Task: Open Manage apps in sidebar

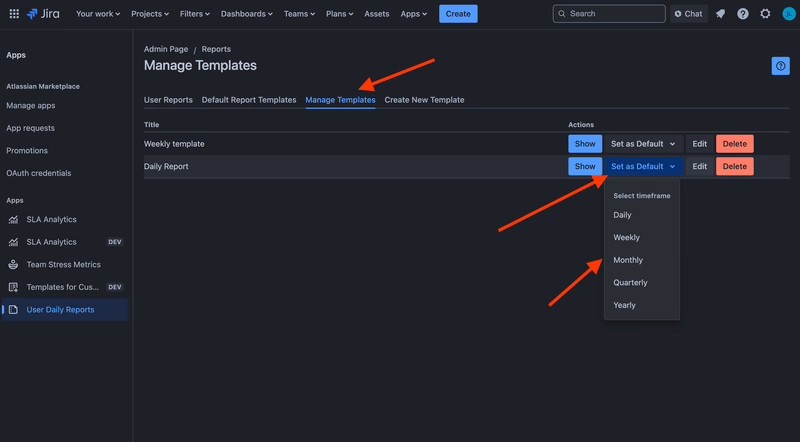Action: pyautogui.click(x=31, y=106)
